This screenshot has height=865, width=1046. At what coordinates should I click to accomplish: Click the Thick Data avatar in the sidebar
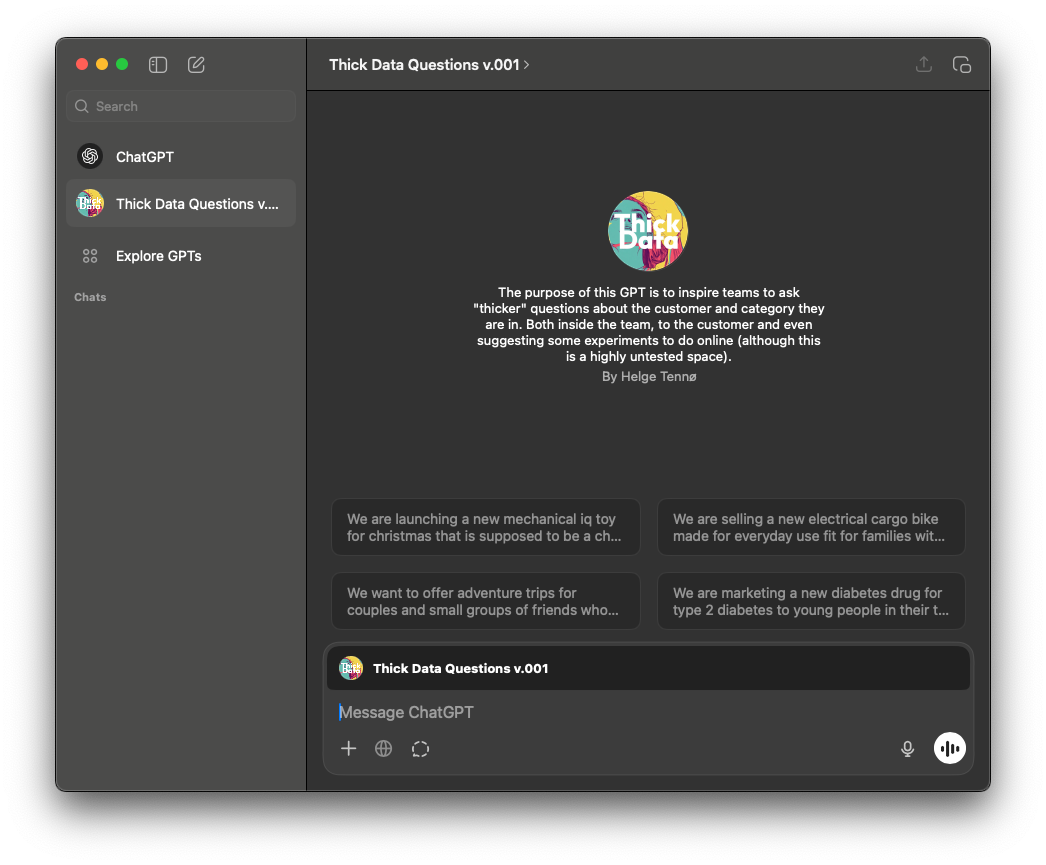(90, 203)
